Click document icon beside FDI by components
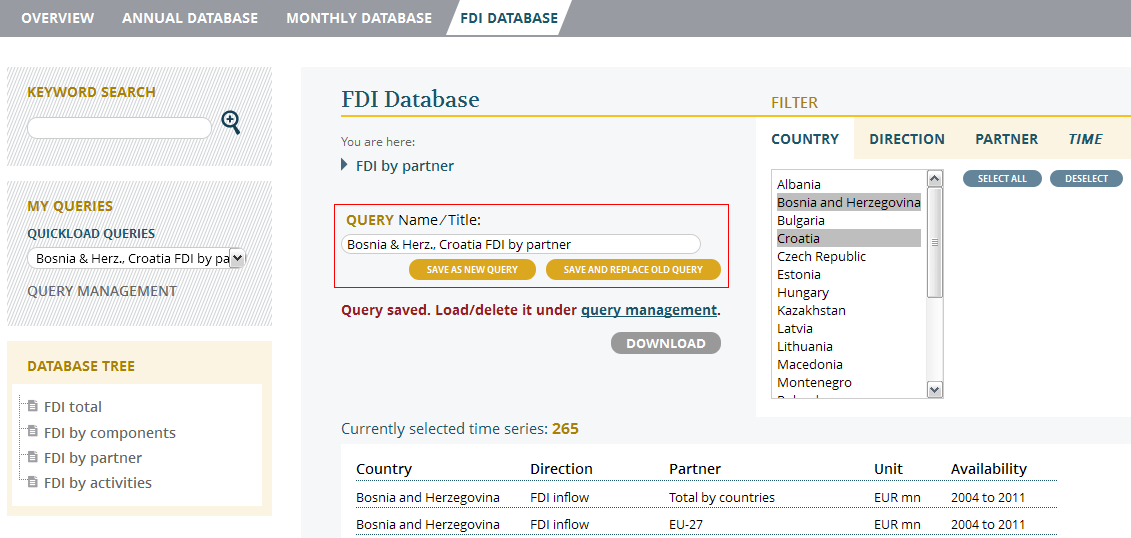The height and width of the screenshot is (538, 1131). coord(33,432)
